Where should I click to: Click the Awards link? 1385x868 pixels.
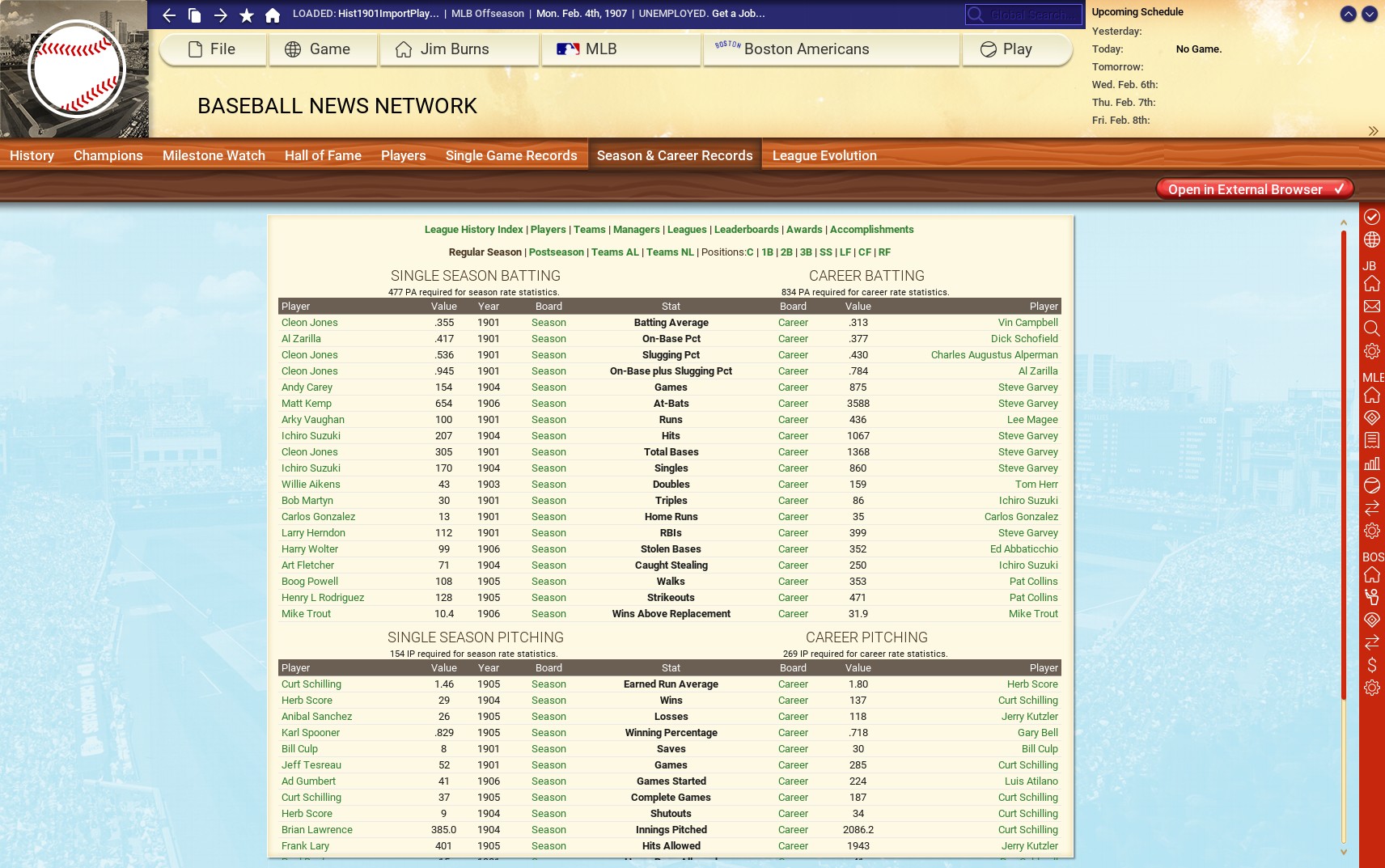coord(804,230)
